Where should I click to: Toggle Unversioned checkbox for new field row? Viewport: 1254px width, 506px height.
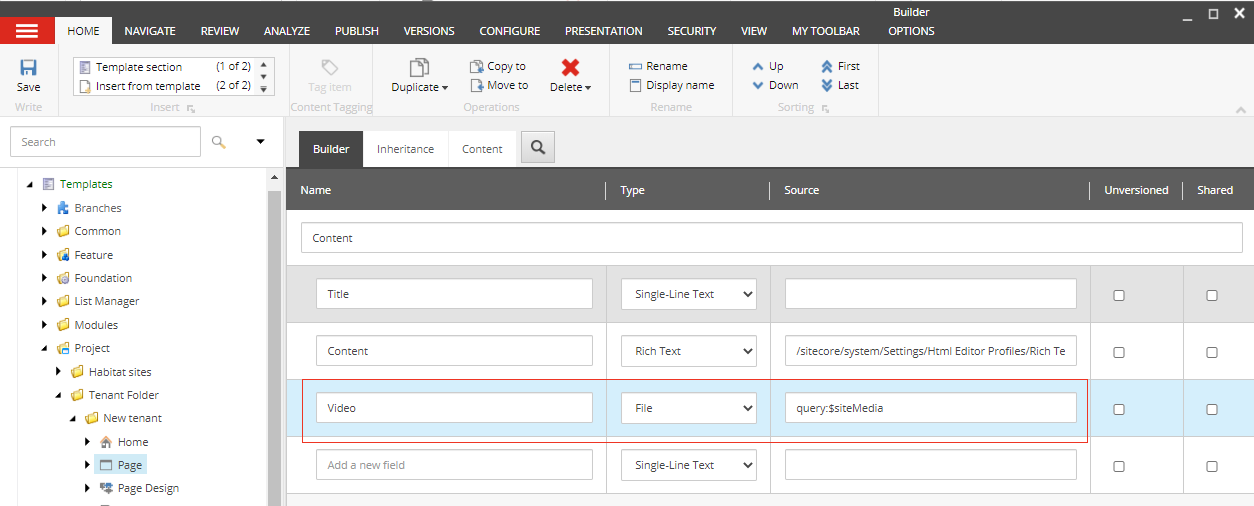tap(1119, 466)
